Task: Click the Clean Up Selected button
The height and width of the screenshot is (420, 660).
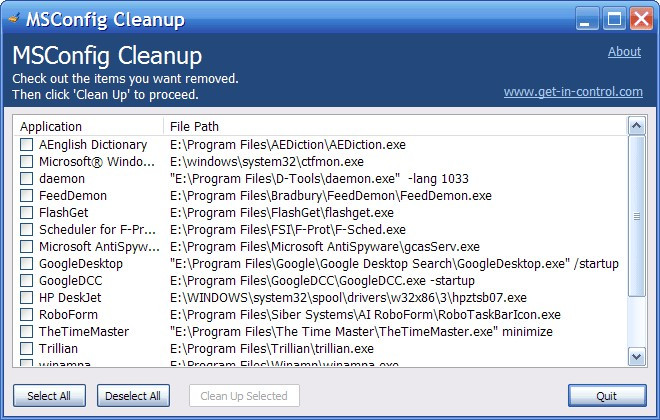Action: (244, 396)
